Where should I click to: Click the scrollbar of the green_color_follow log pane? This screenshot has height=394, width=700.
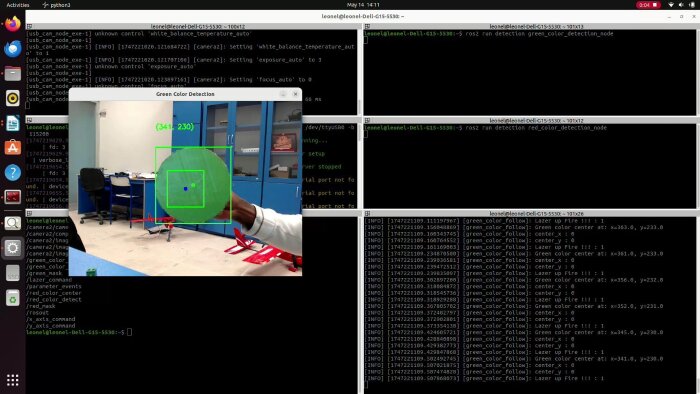pyautogui.click(x=697, y=305)
